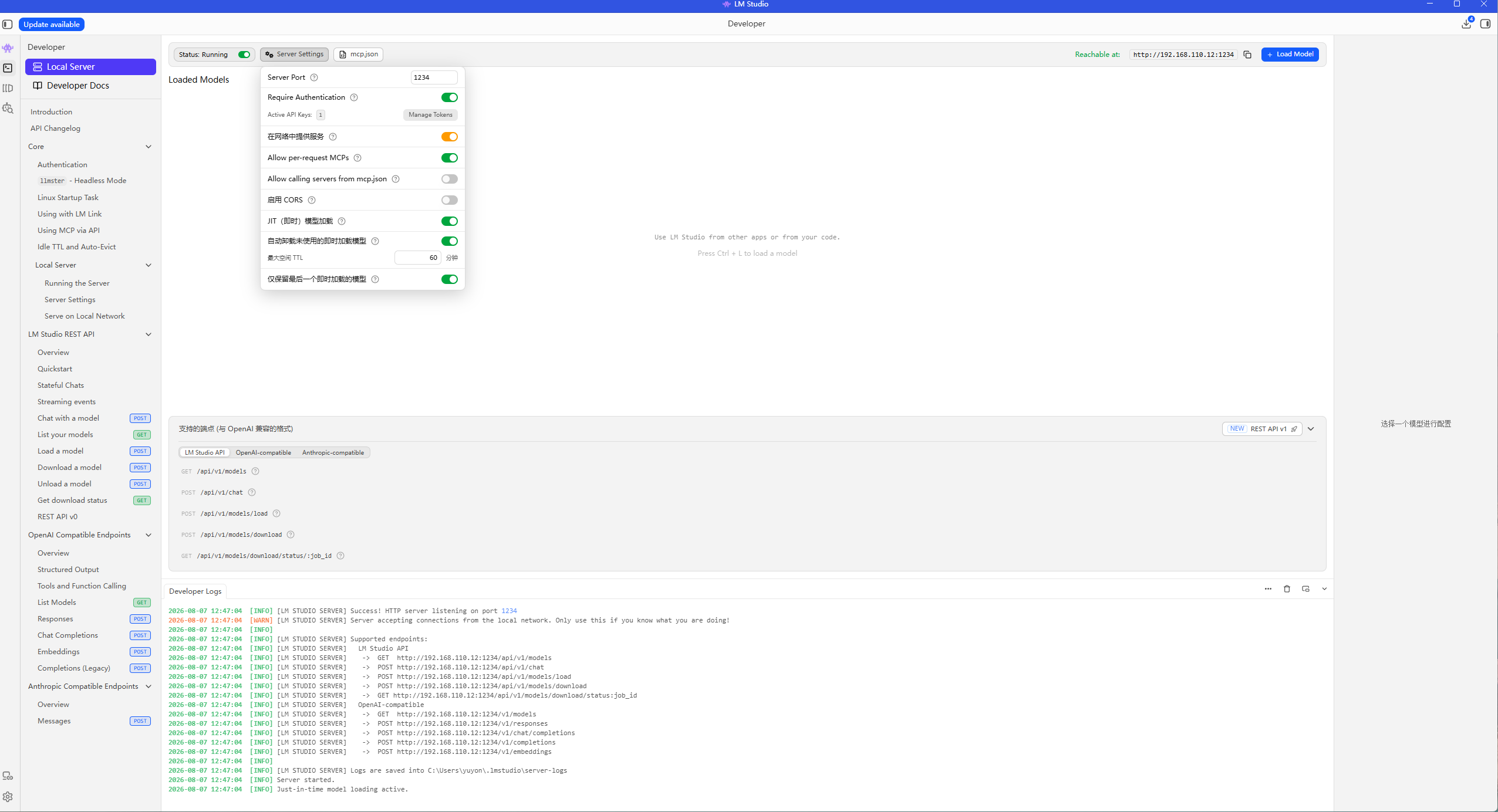Collapse the Core docs section
Screen dimensions: 1498x812
coord(149,147)
